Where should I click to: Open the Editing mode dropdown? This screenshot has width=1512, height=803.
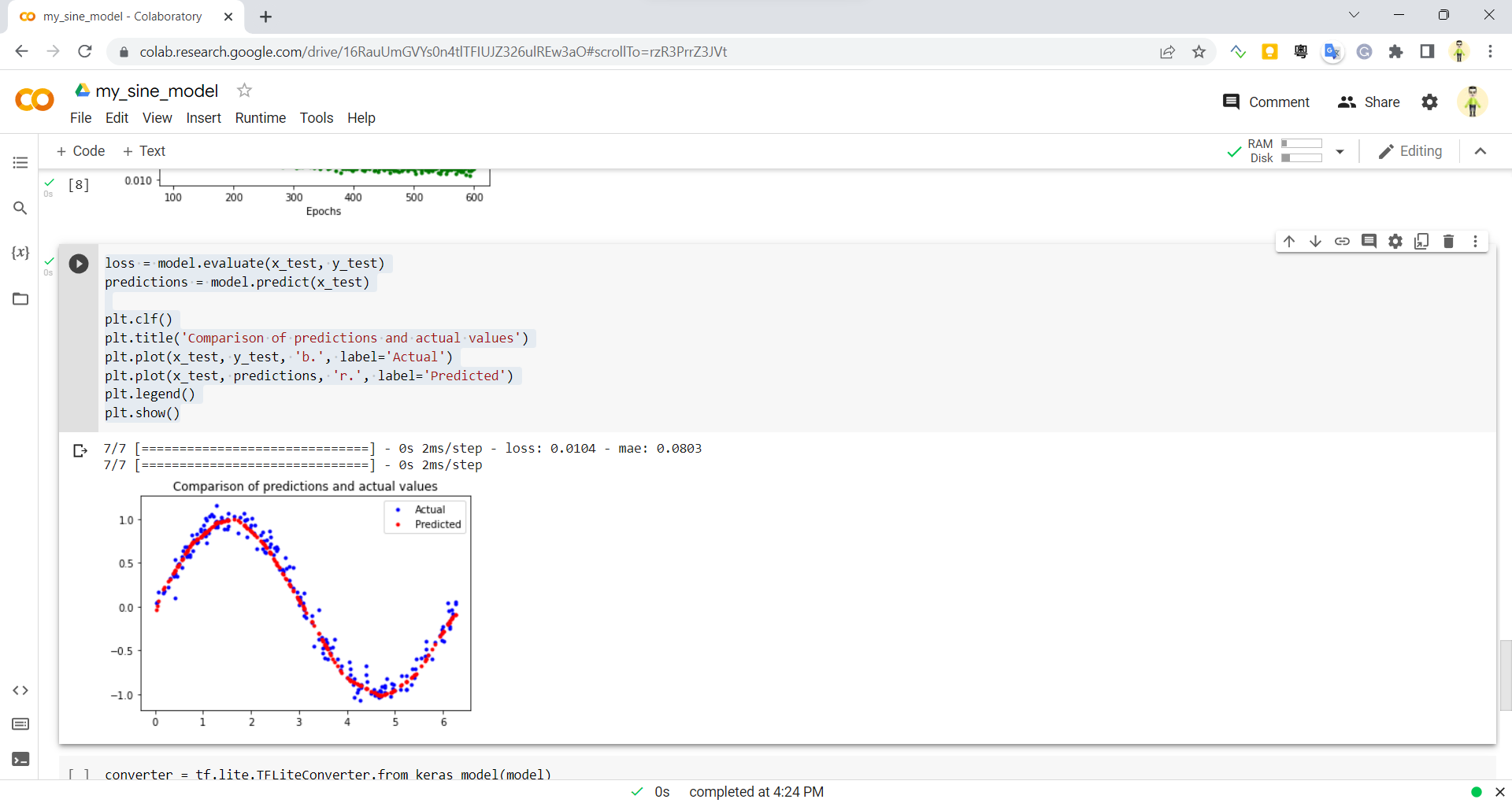point(1410,151)
